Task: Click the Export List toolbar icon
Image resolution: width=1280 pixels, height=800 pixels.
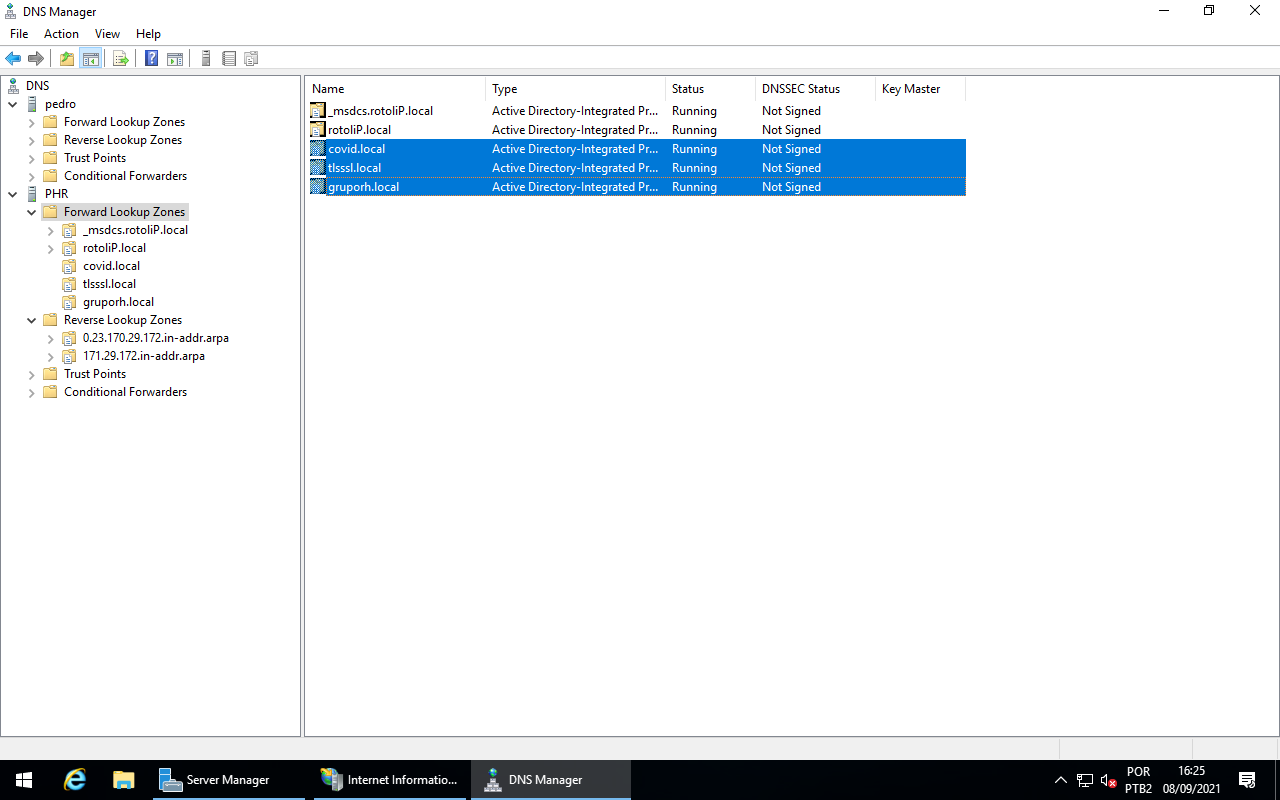Action: click(x=121, y=59)
